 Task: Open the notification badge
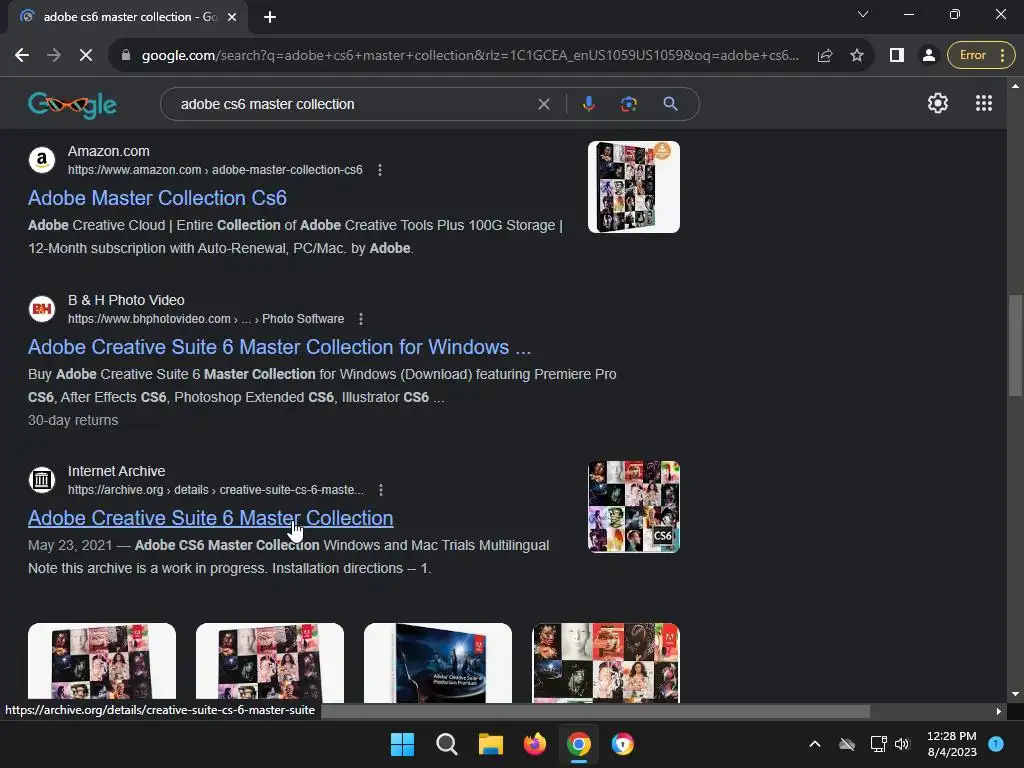click(x=996, y=743)
